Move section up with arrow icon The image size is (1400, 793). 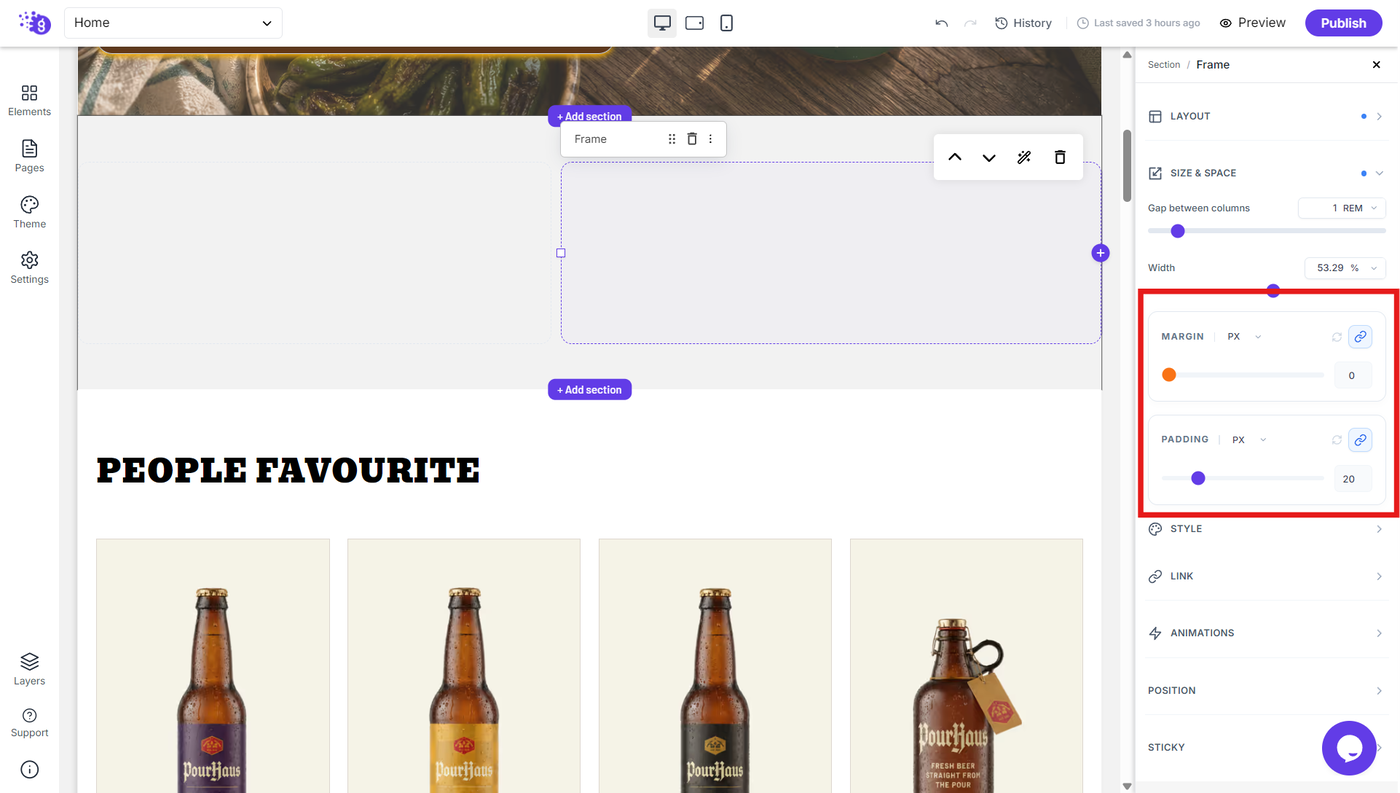tap(955, 157)
